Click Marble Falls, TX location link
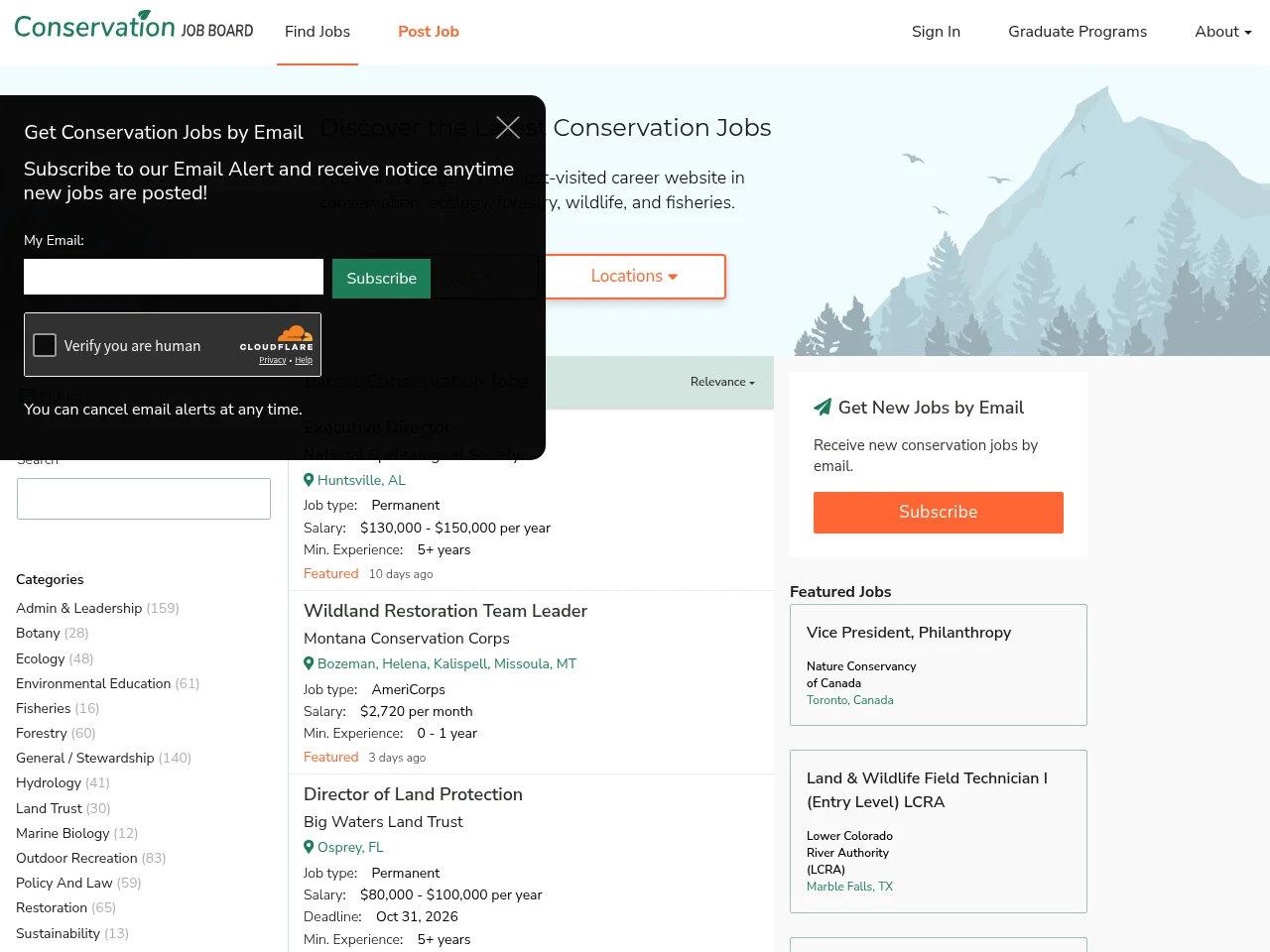Screen dimensions: 1270x952 [x=850, y=887]
